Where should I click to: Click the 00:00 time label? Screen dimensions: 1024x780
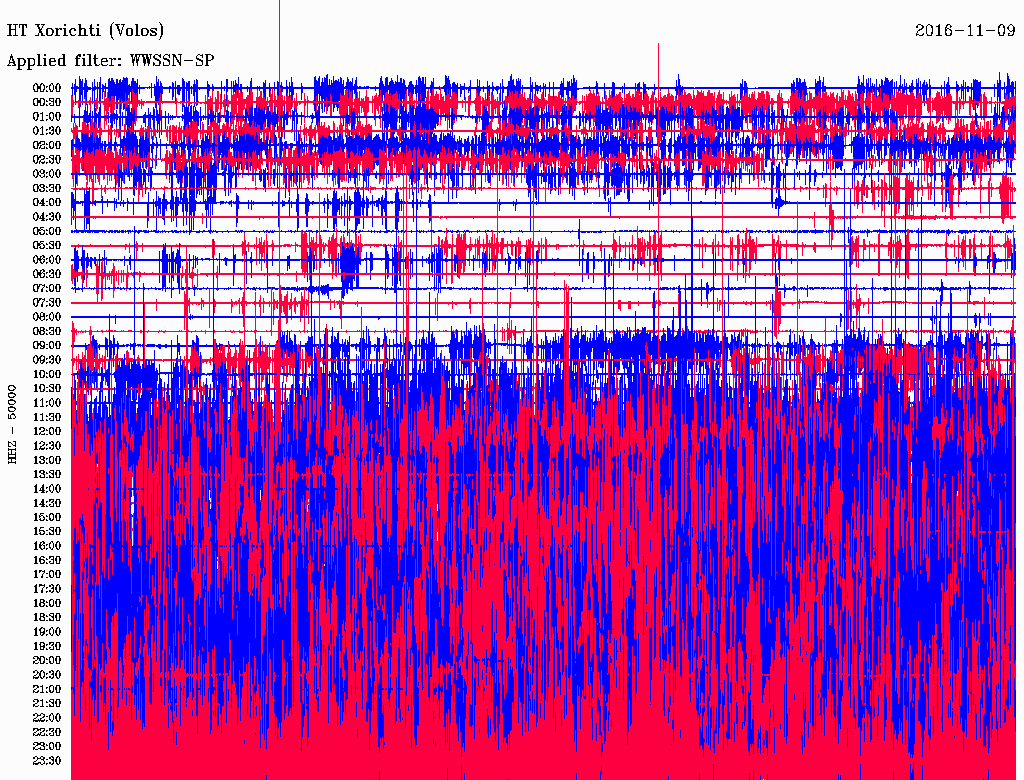(47, 88)
